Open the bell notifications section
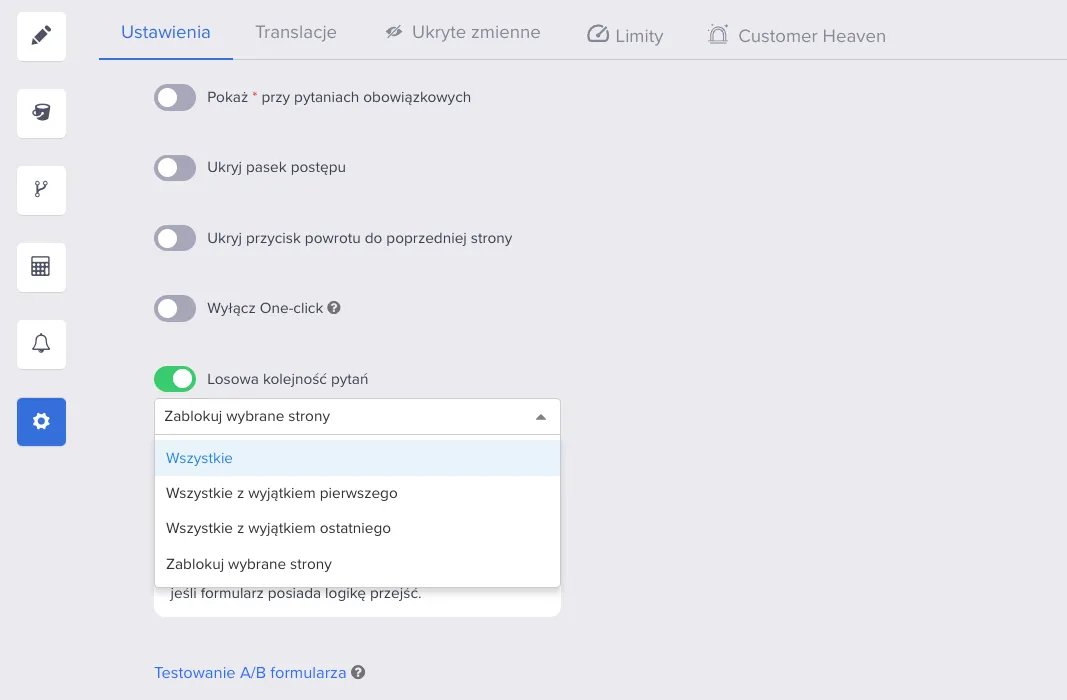 tap(42, 344)
